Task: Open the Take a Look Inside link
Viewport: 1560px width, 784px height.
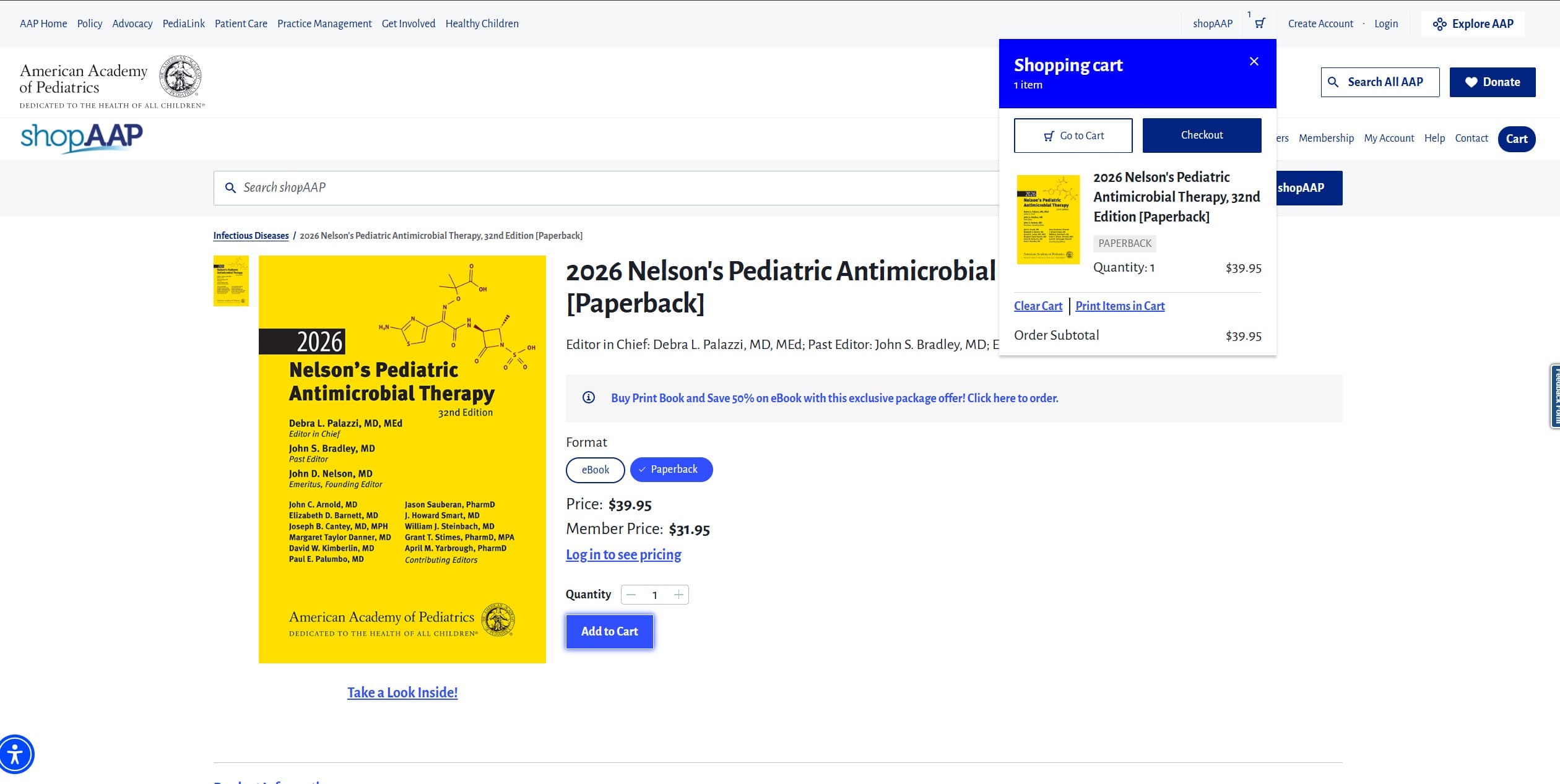Action: (x=402, y=692)
